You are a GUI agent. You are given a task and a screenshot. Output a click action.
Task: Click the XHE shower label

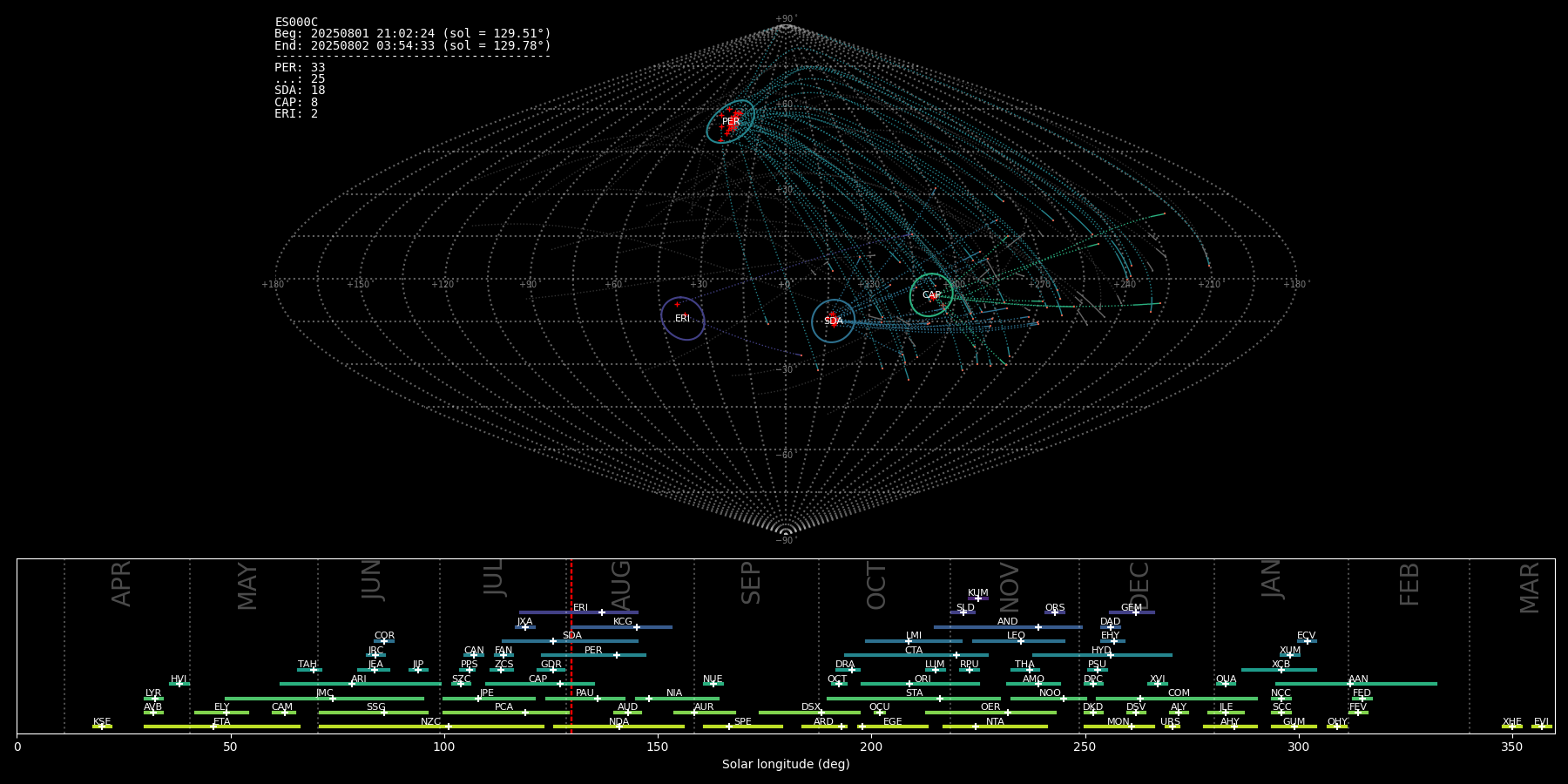[x=1511, y=722]
